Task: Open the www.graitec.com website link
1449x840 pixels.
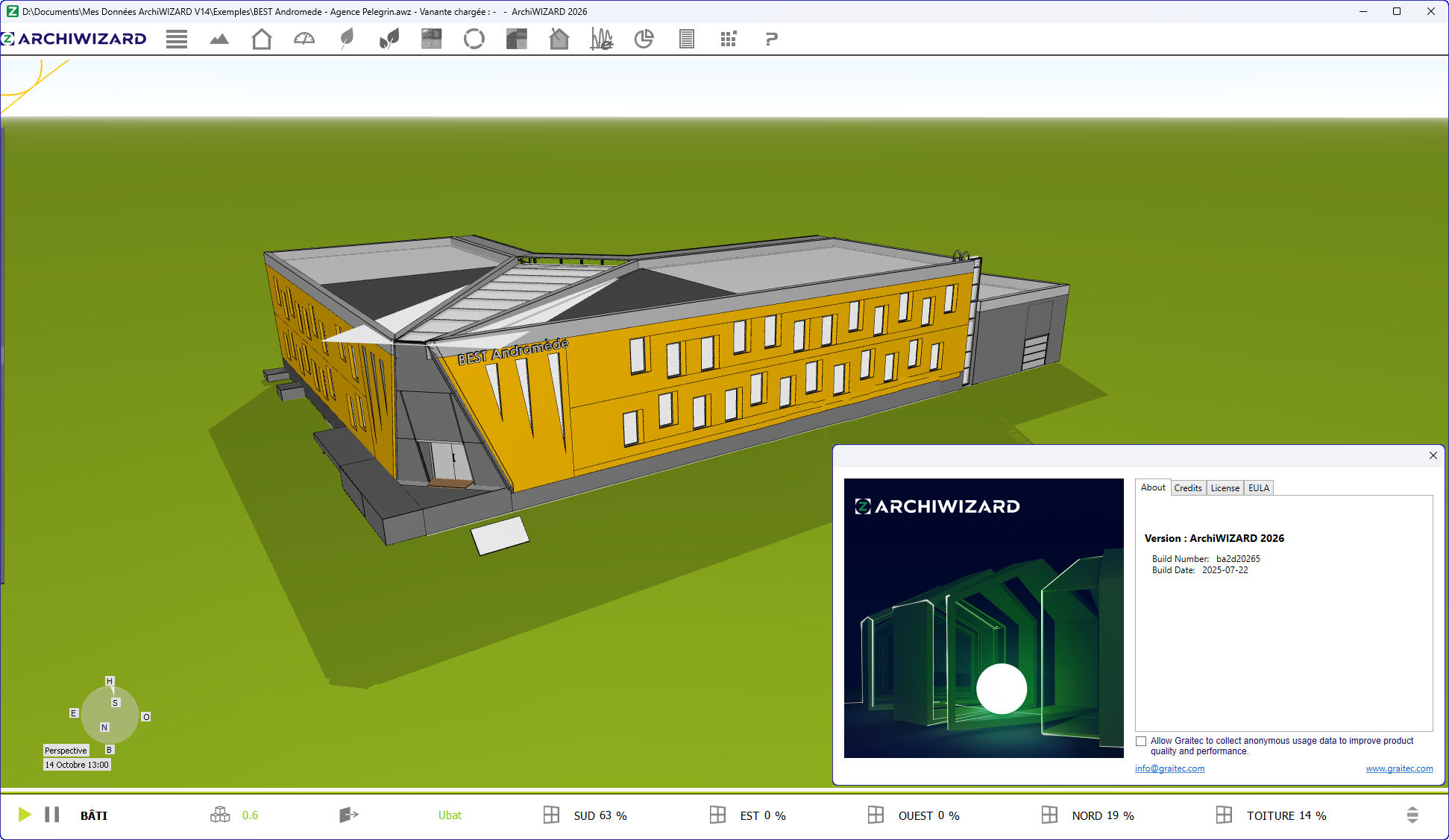Action: [1399, 768]
